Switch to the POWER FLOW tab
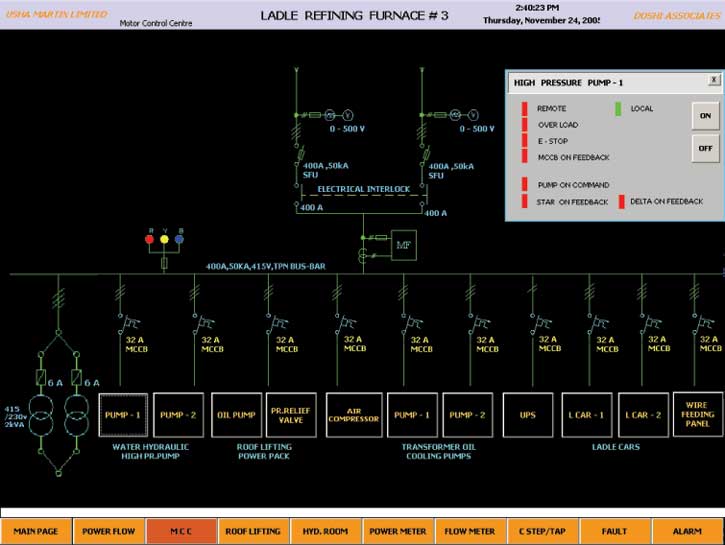The width and height of the screenshot is (725, 545). [x=109, y=531]
